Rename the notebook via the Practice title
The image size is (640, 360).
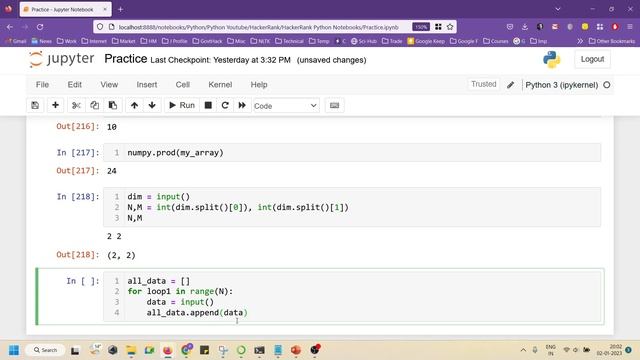click(125, 59)
